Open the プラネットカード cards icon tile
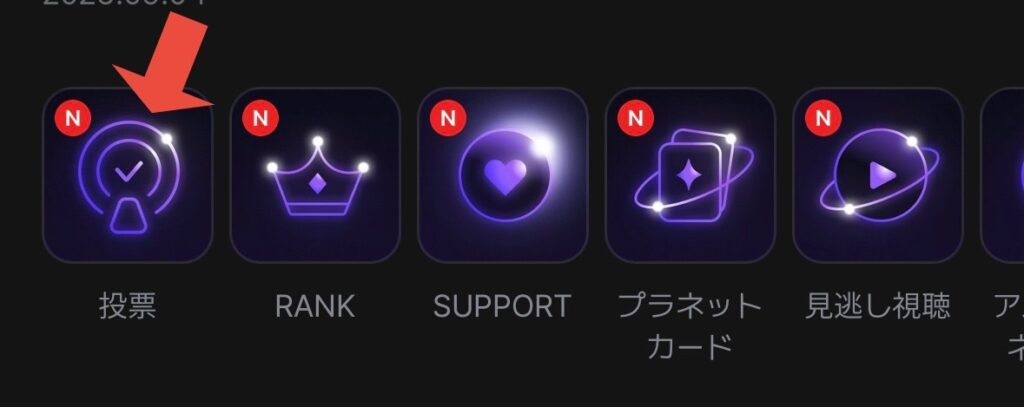 click(690, 175)
